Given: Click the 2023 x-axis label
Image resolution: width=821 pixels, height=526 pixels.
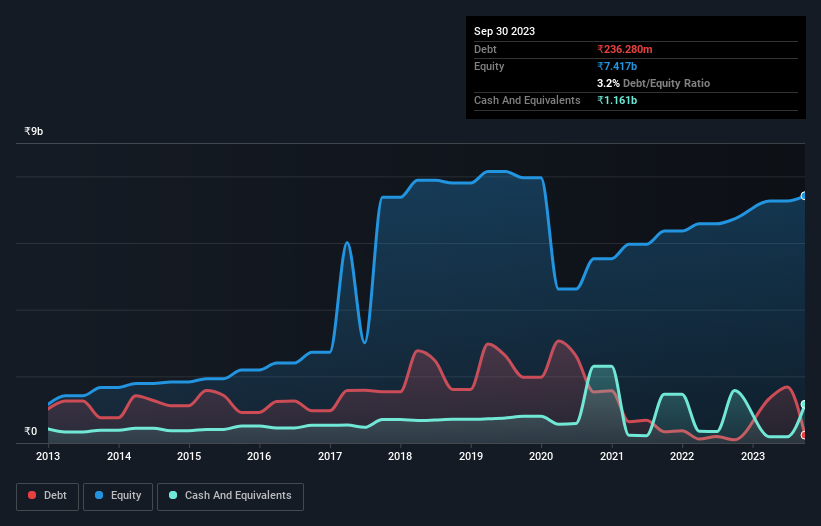Looking at the screenshot, I should pyautogui.click(x=752, y=456).
